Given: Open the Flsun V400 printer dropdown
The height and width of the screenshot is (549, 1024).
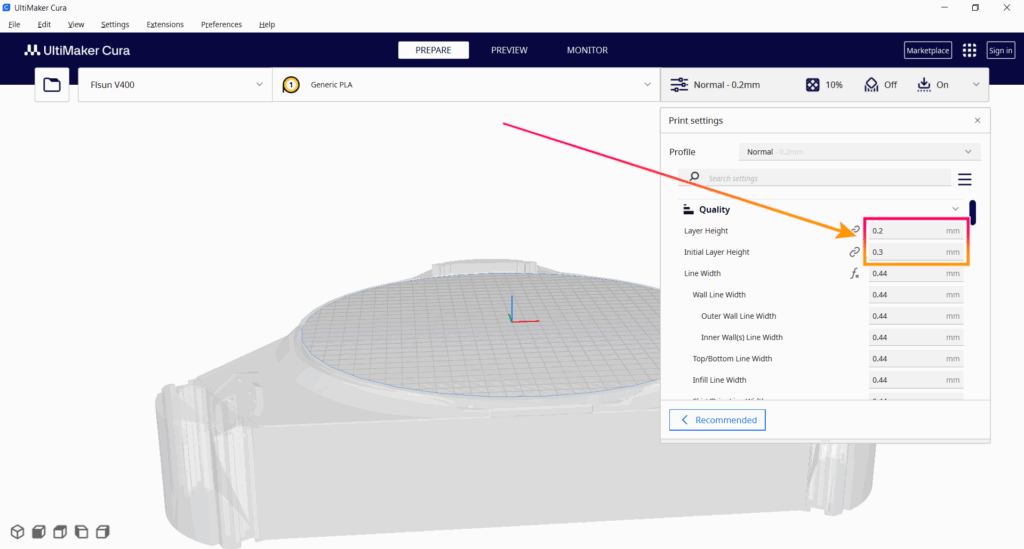Looking at the screenshot, I should click(175, 85).
